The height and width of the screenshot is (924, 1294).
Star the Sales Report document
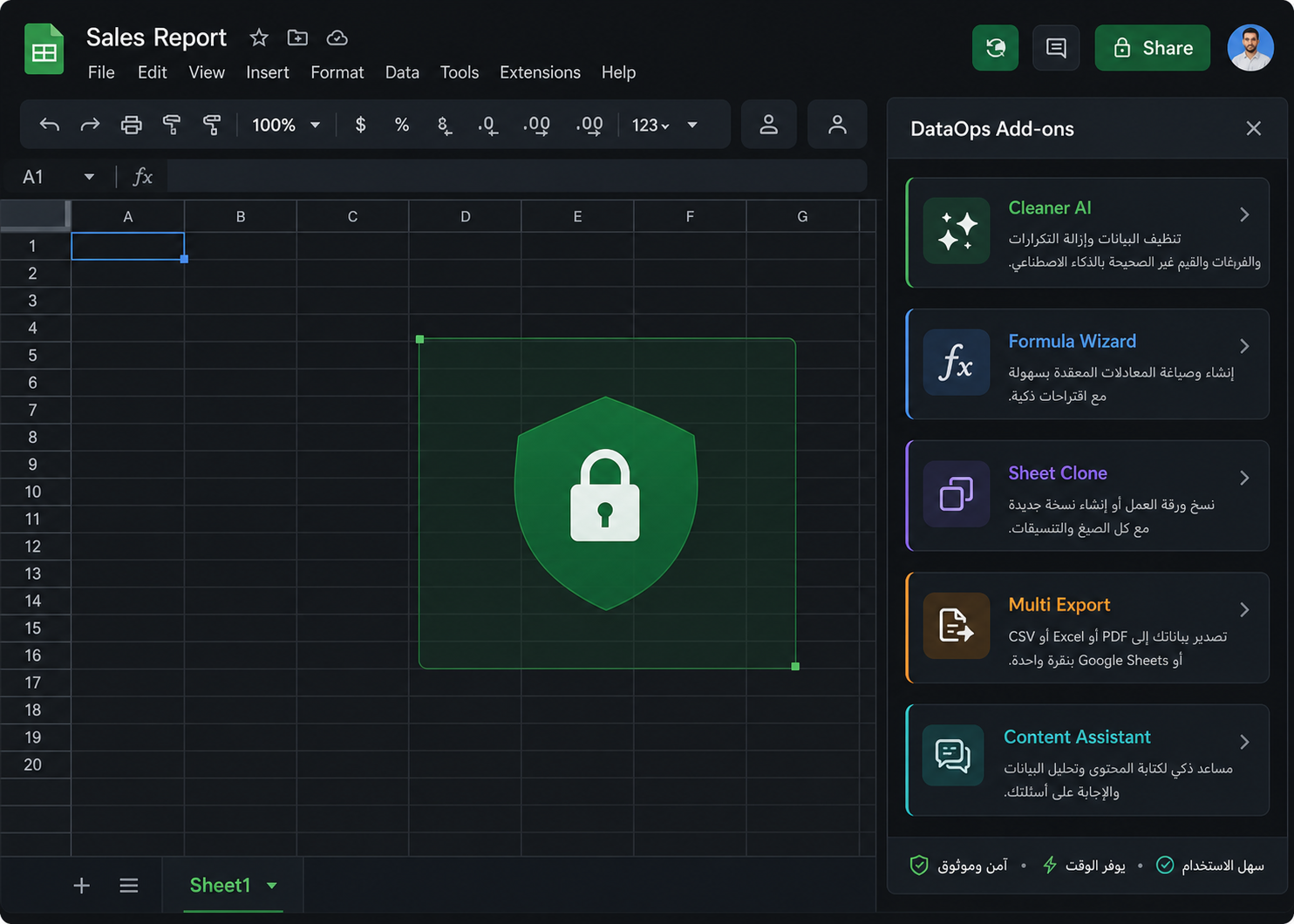[x=259, y=37]
